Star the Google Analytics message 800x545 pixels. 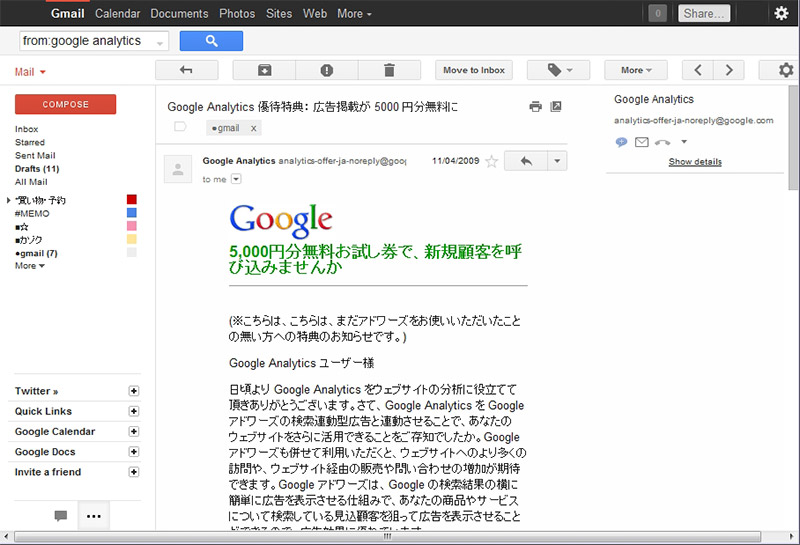[491, 162]
